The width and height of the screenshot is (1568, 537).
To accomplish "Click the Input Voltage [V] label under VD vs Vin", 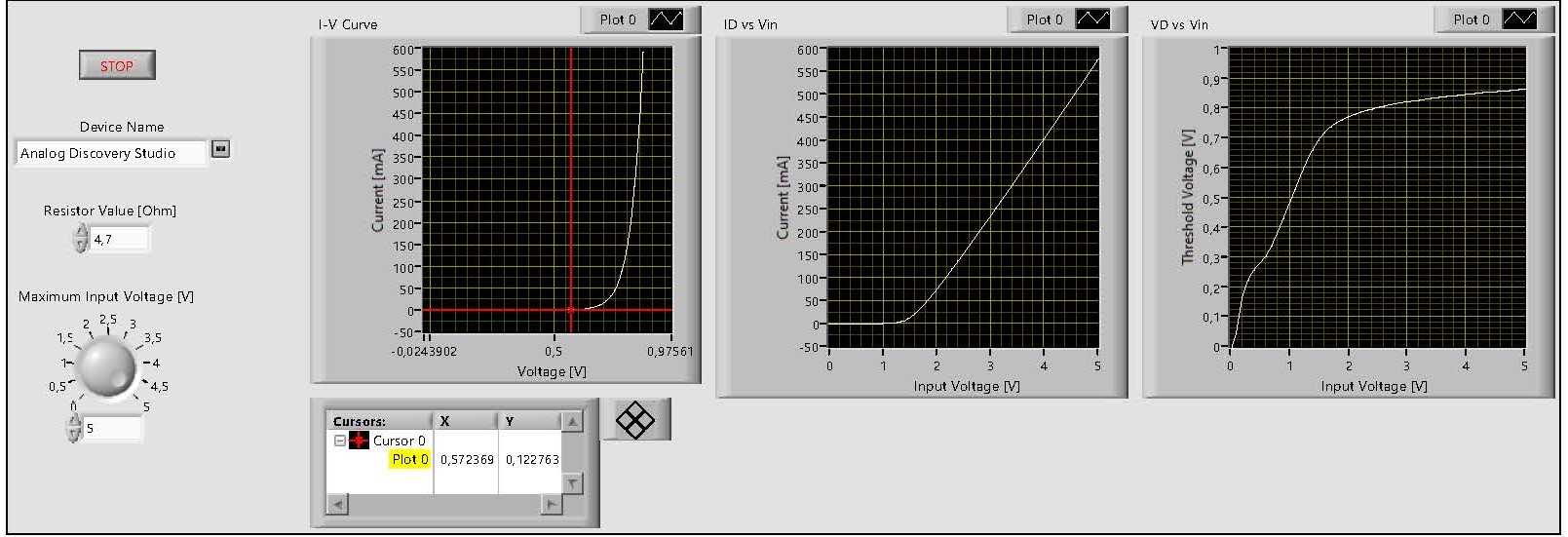I will coord(1374,386).
